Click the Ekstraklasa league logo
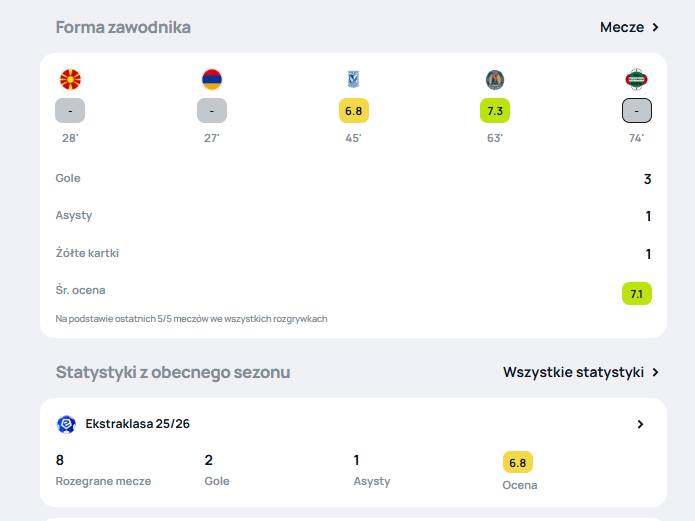Viewport: 695px width, 521px height. click(66, 424)
